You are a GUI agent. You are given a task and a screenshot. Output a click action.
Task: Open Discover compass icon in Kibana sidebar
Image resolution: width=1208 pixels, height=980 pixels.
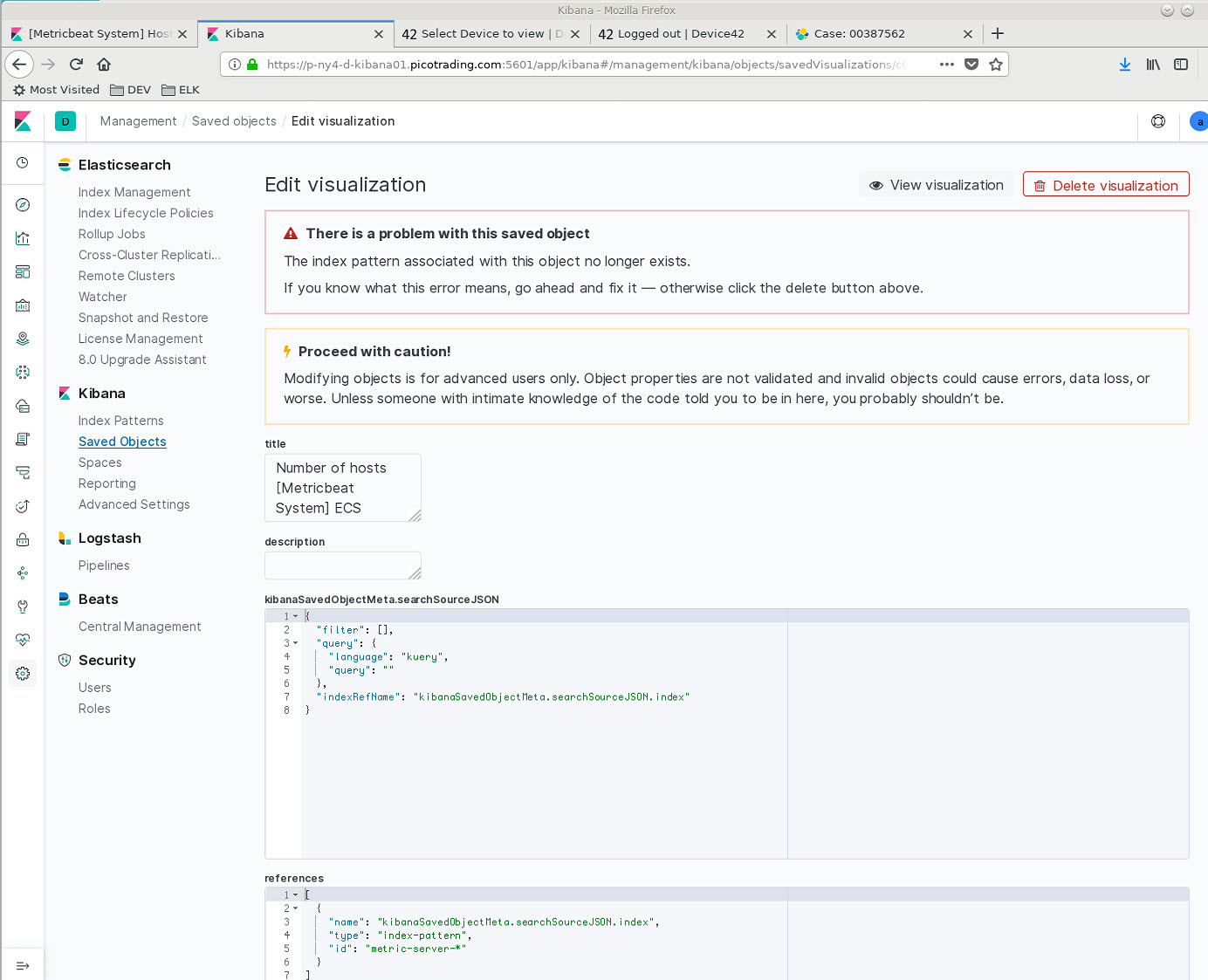click(23, 205)
